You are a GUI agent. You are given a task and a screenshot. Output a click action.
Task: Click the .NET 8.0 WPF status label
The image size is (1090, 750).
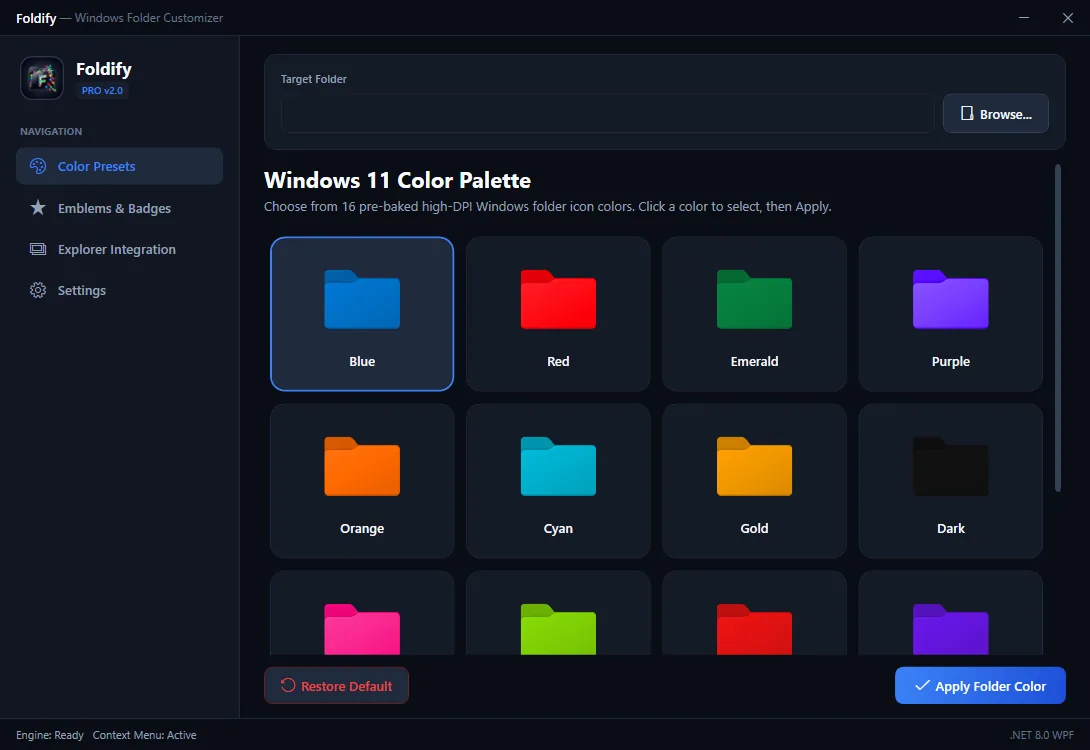pyautogui.click(x=1041, y=735)
